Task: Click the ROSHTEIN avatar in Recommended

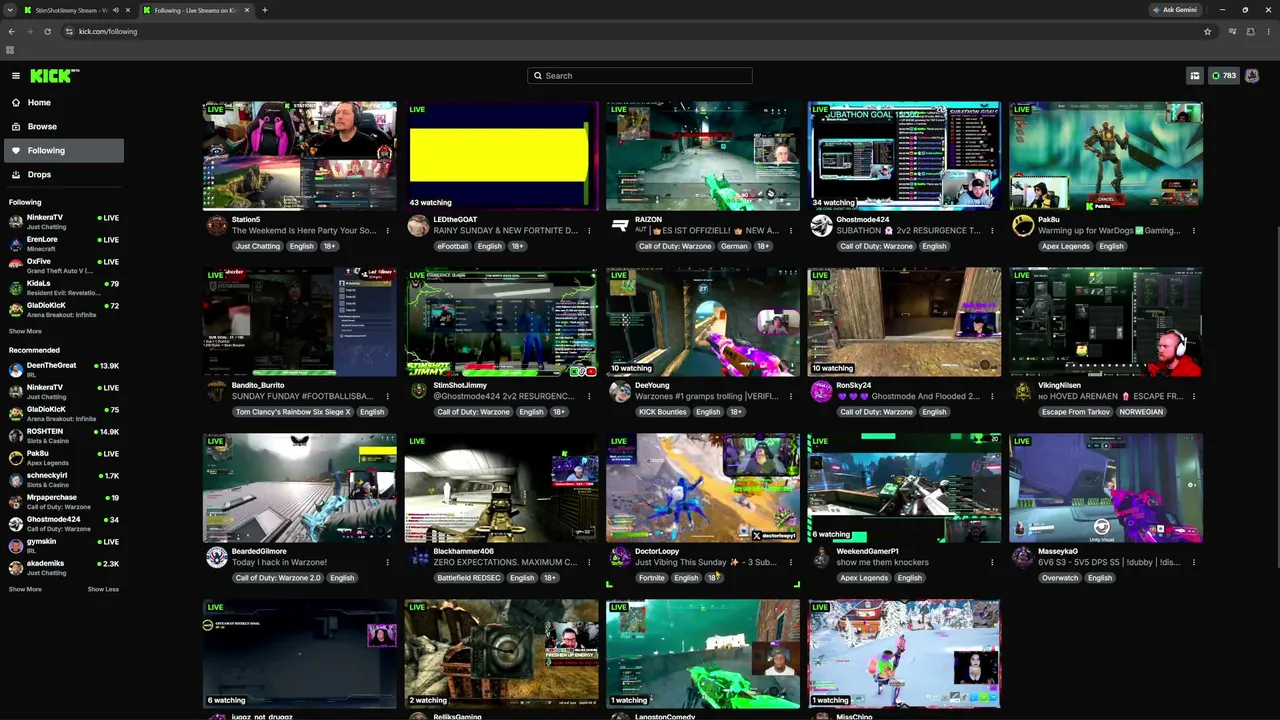Action: coord(16,436)
